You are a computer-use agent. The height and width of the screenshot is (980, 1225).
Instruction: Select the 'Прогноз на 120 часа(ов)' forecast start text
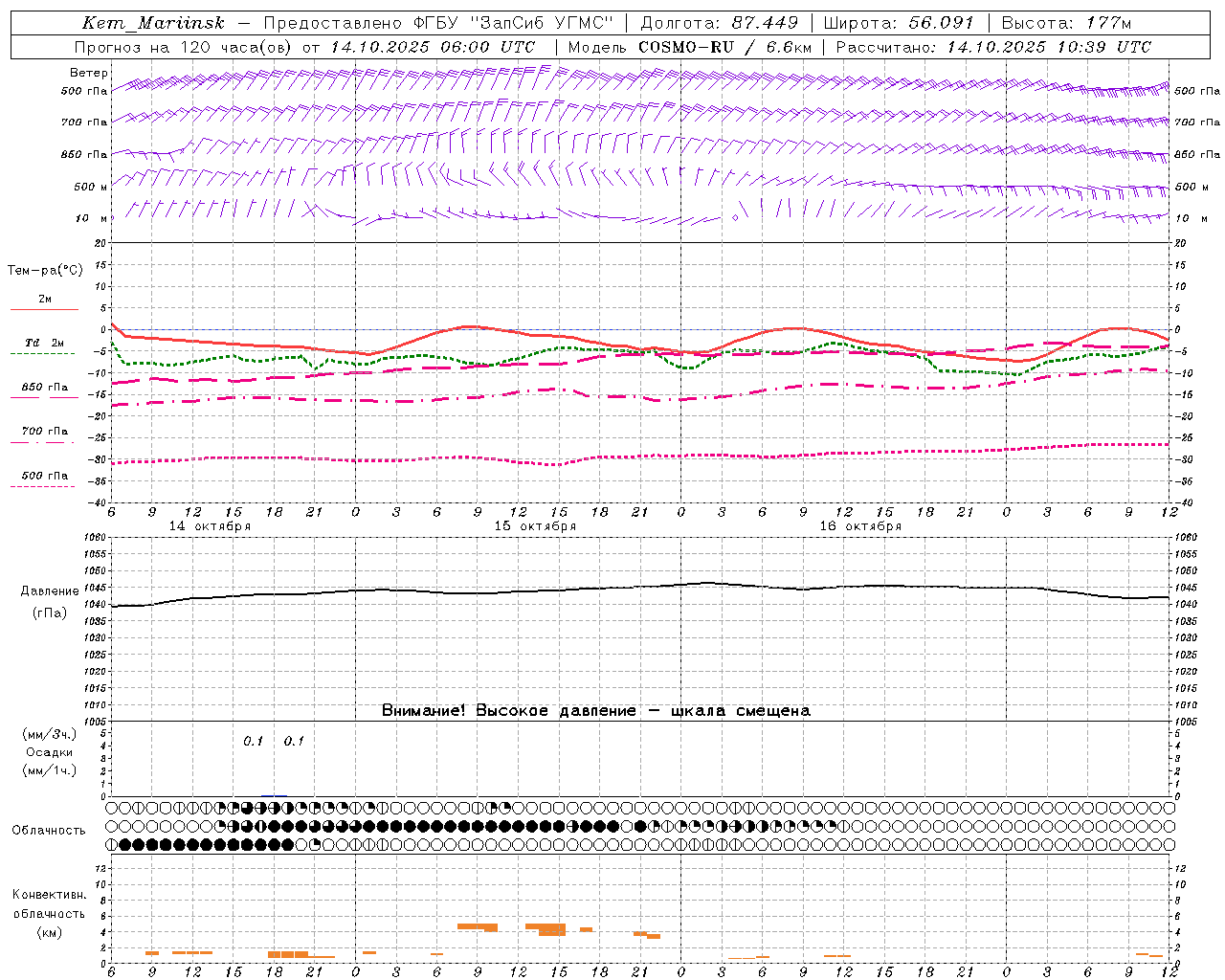pos(185,47)
